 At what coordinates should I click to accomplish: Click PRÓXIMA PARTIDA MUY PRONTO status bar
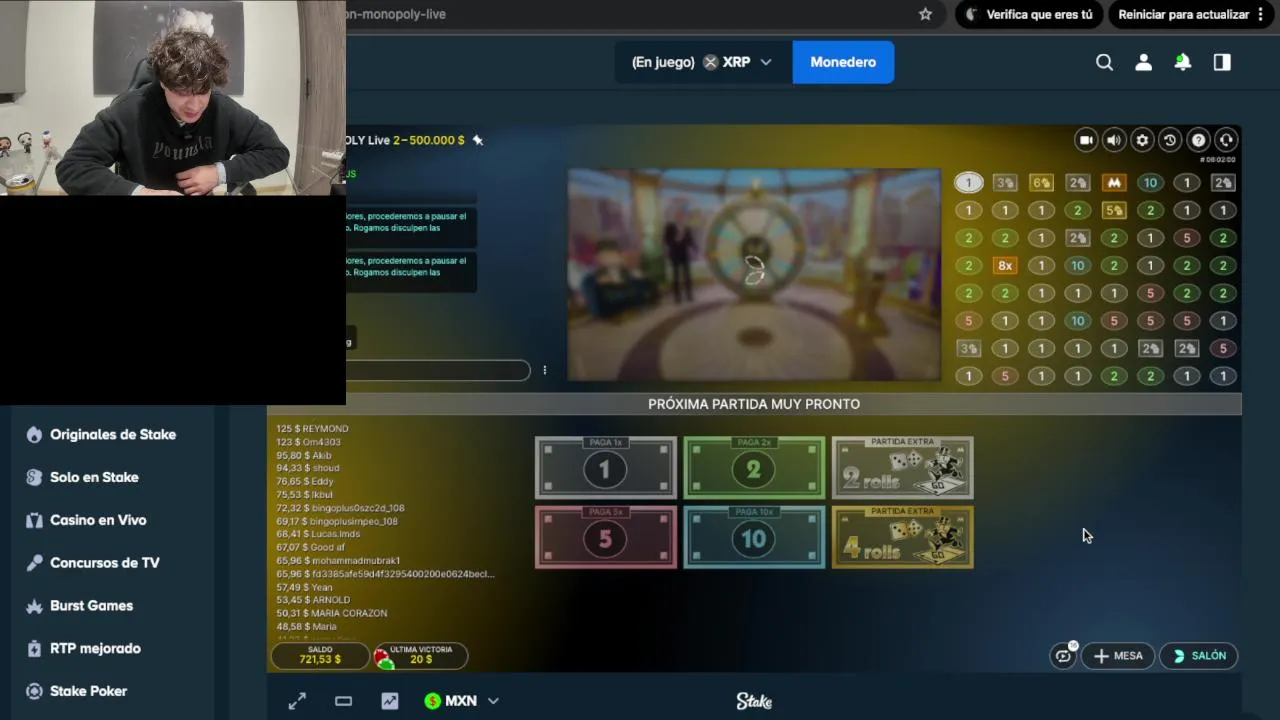[754, 404]
